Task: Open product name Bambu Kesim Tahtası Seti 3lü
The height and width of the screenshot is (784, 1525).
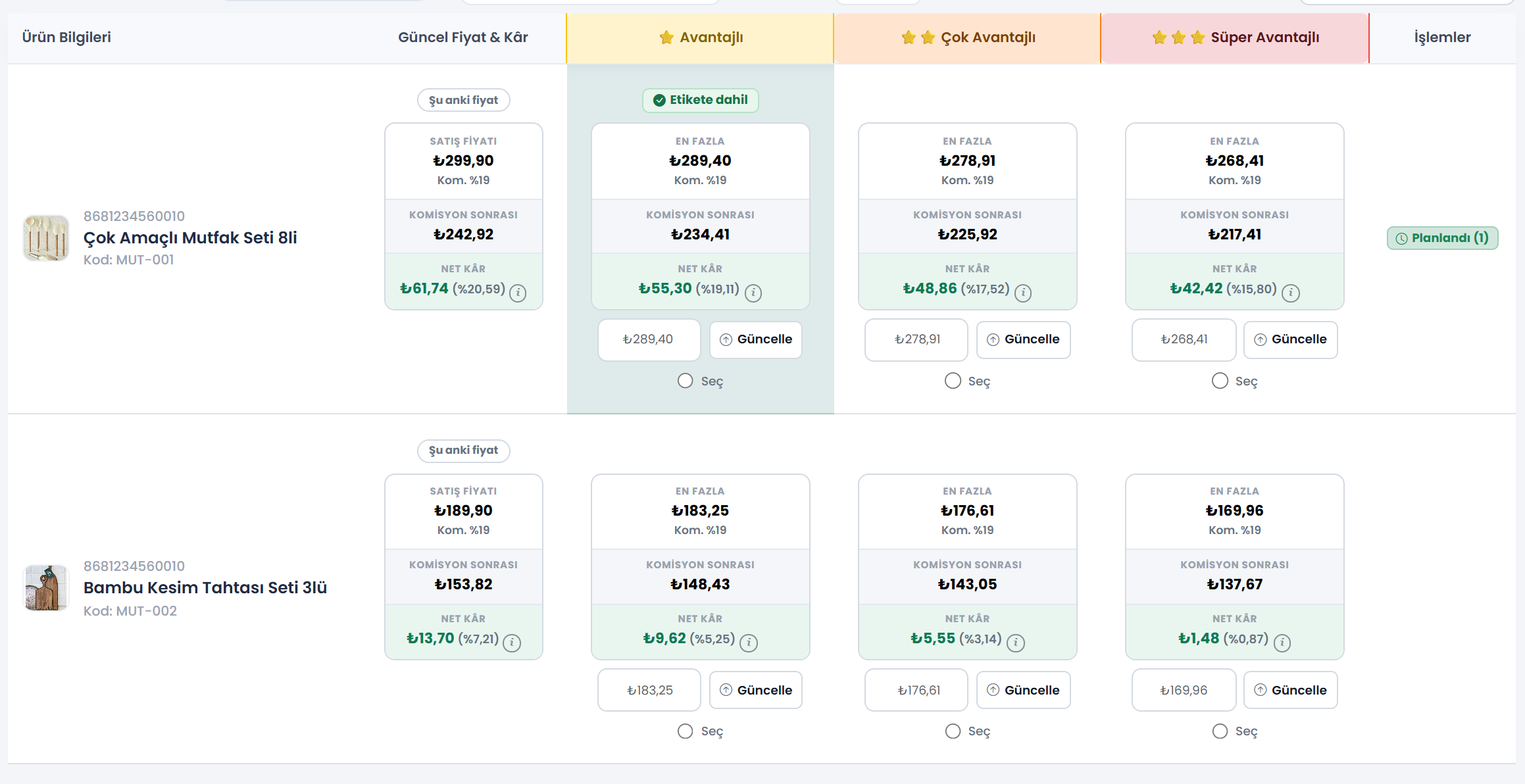Action: [x=205, y=587]
